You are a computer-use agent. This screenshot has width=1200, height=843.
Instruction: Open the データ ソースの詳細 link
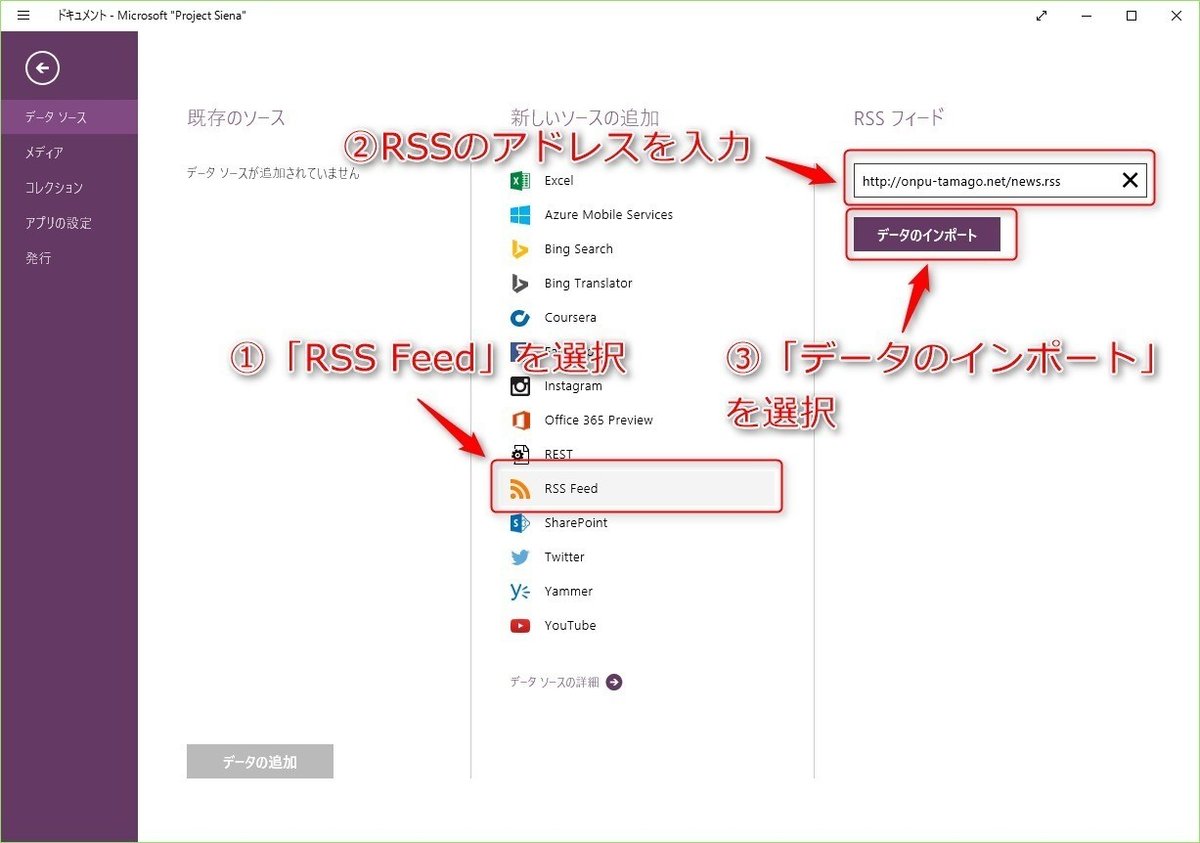(554, 682)
